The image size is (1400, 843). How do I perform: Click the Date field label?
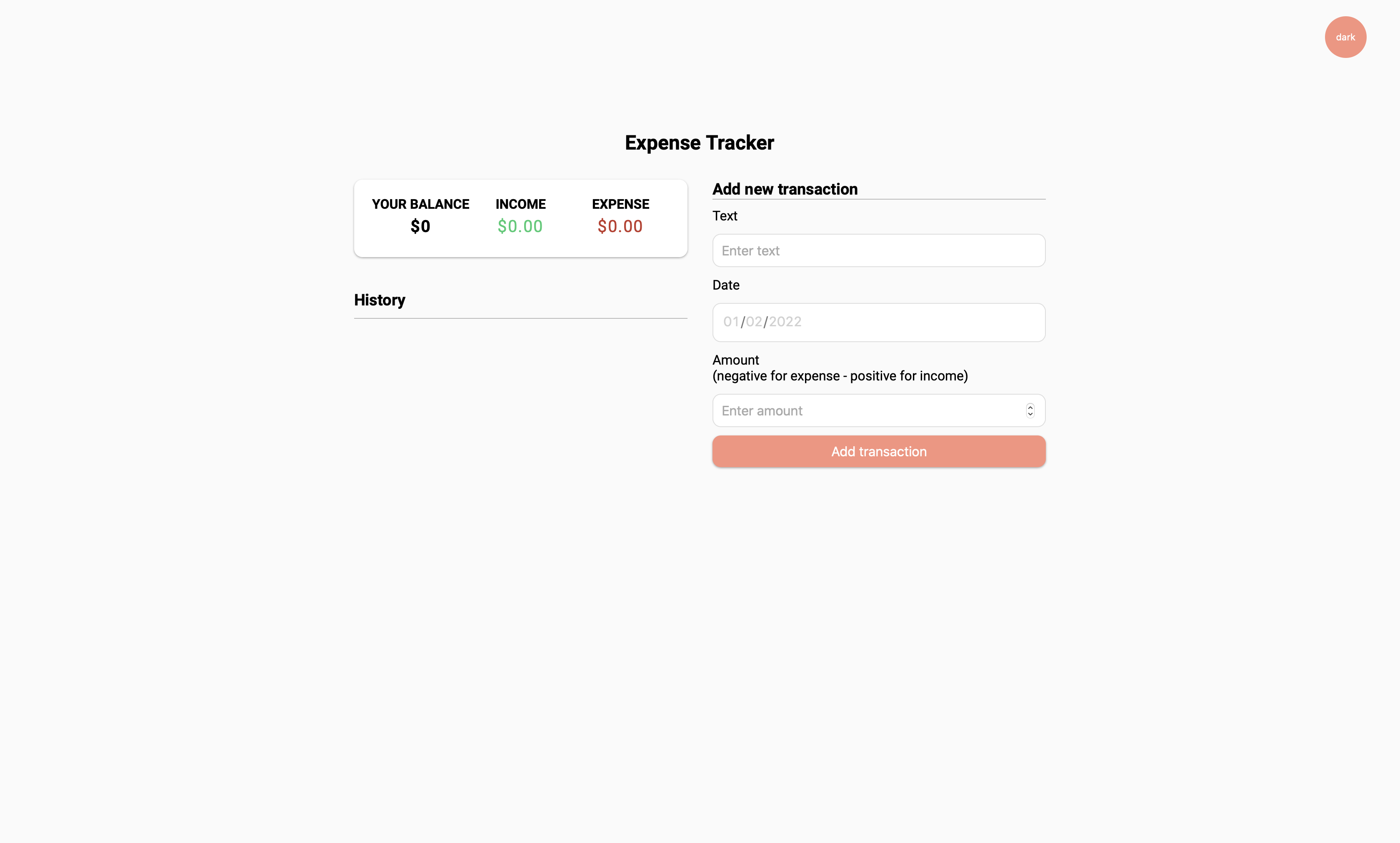click(x=726, y=285)
